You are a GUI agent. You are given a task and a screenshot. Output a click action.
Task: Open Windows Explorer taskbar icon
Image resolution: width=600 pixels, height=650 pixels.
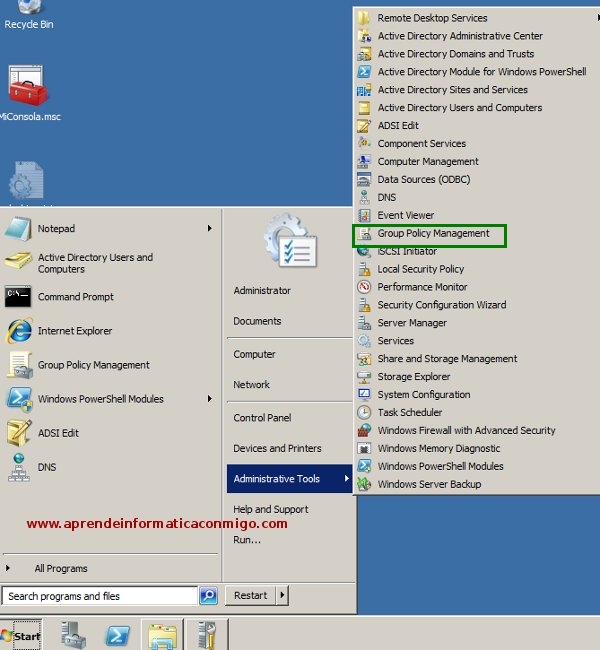[x=162, y=636]
